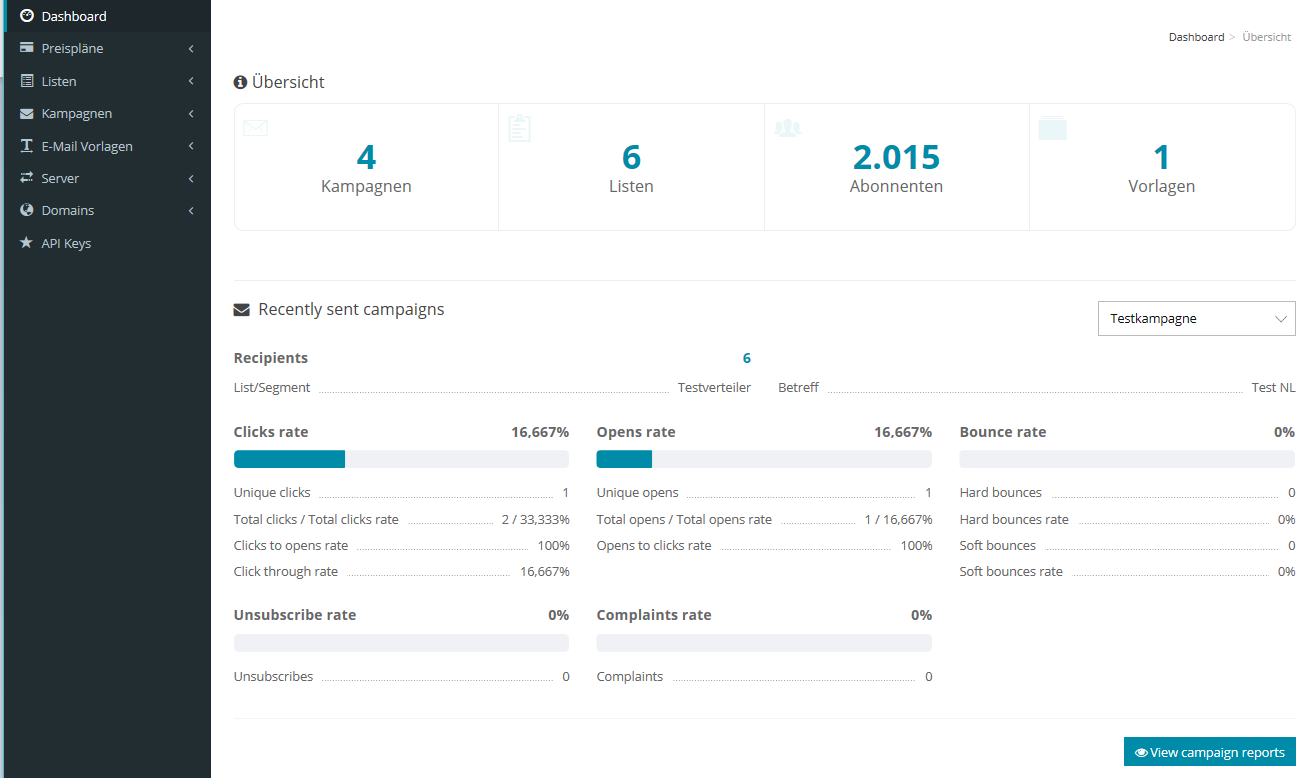The image size is (1315, 778).
Task: Click the View campaign reports button
Action: coord(1209,752)
